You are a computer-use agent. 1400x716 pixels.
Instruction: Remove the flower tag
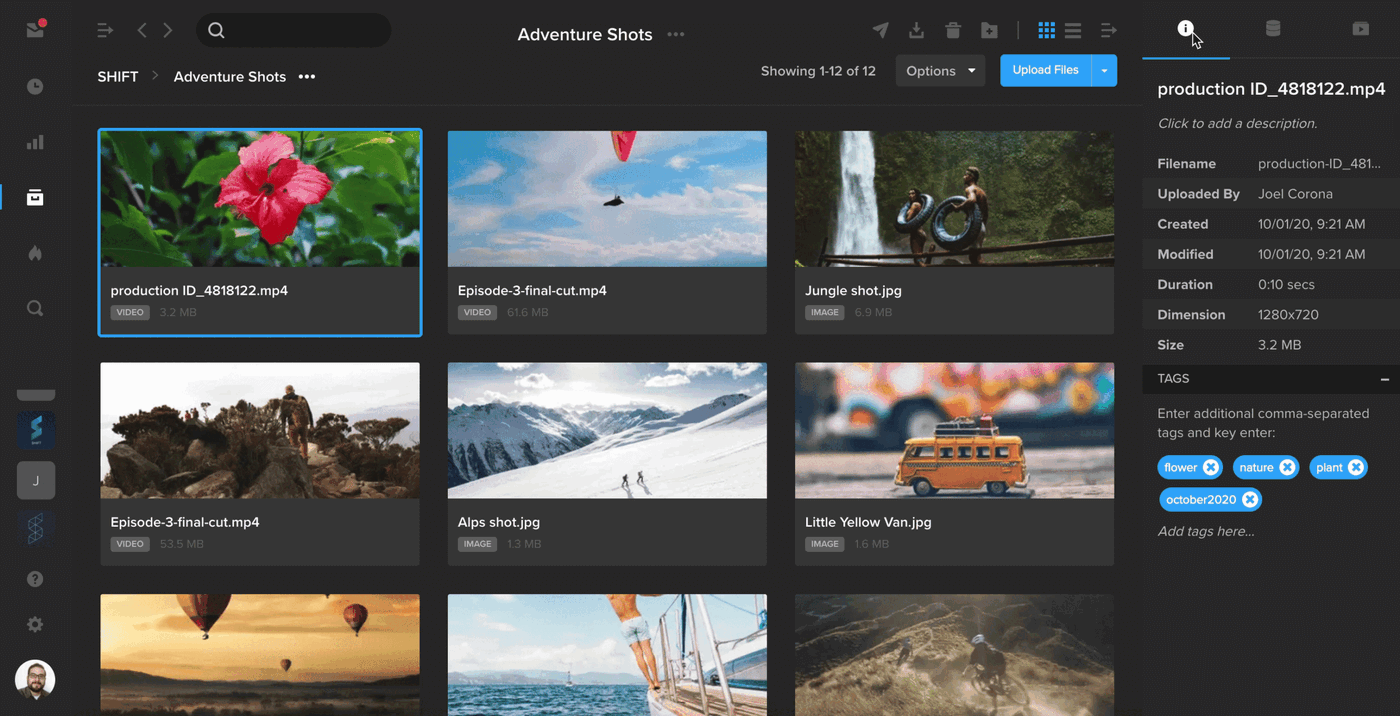pos(1211,467)
